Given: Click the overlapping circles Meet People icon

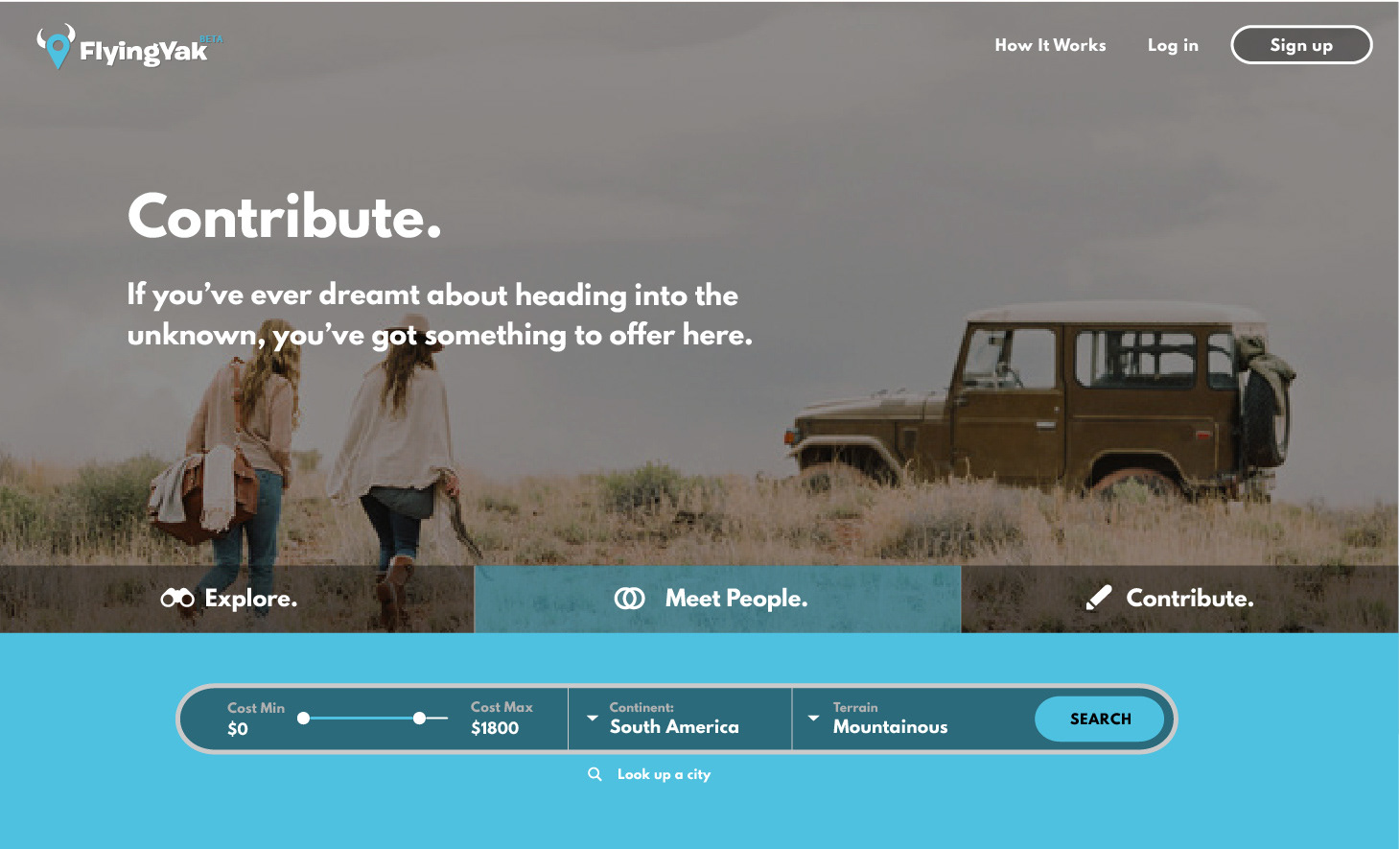Looking at the screenshot, I should pos(630,599).
